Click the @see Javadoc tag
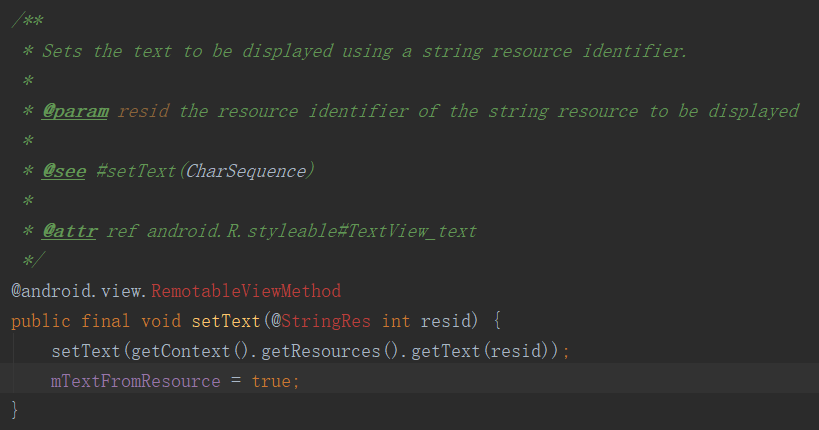This screenshot has height=430, width=819. click(64, 171)
